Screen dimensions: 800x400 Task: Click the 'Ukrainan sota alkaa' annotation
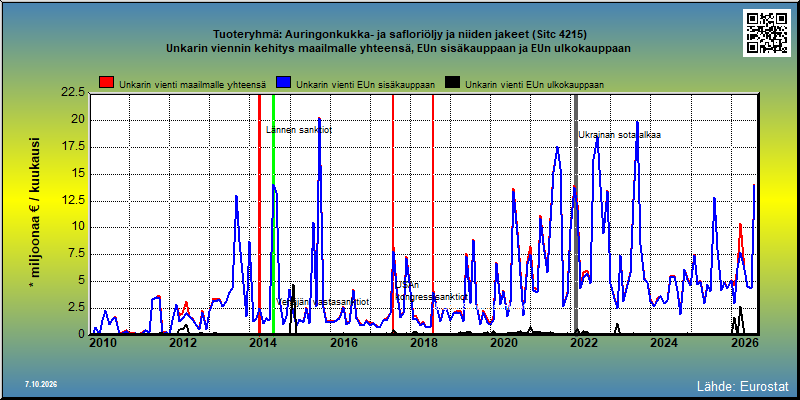click(619, 135)
